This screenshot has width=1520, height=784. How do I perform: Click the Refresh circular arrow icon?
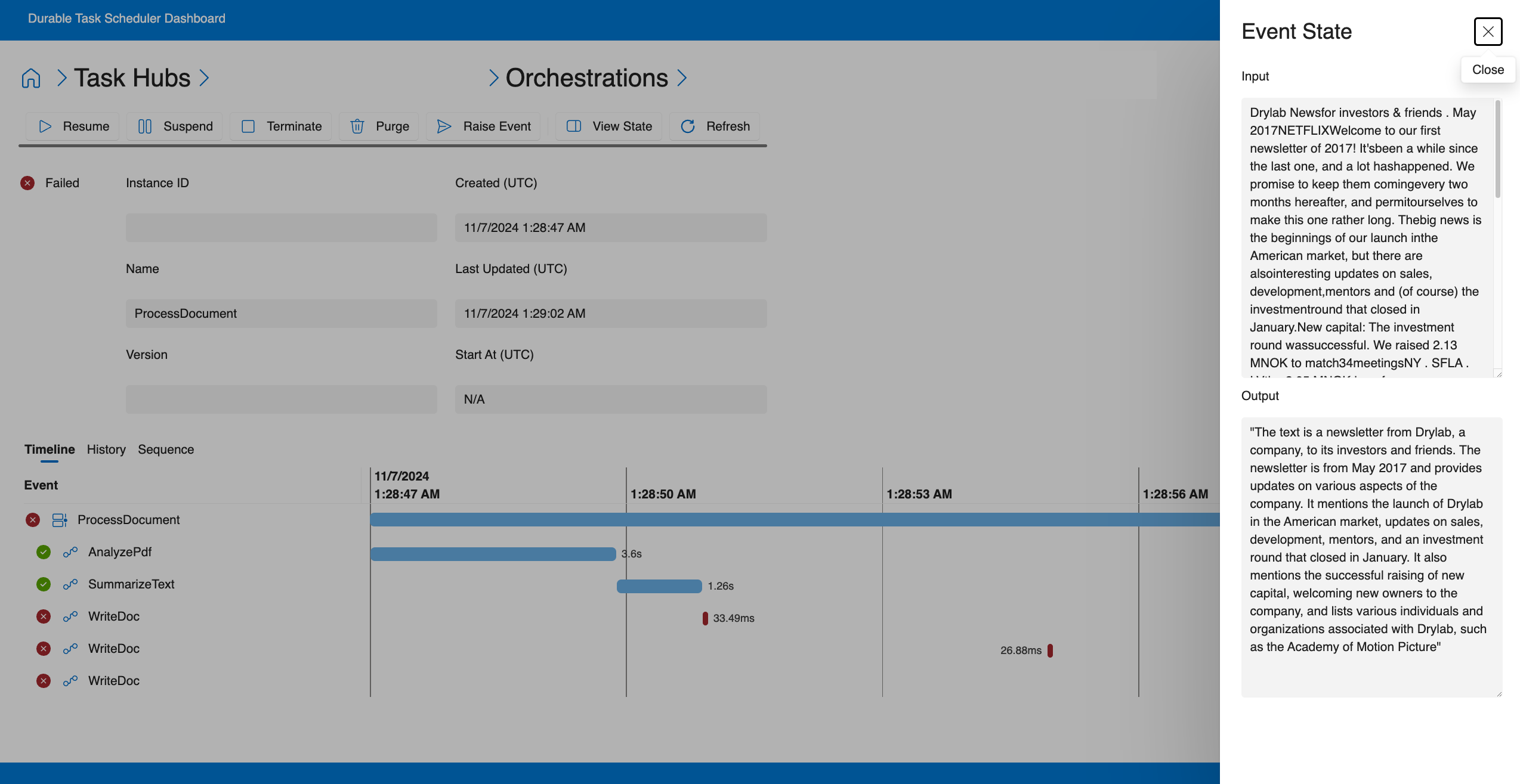[688, 126]
